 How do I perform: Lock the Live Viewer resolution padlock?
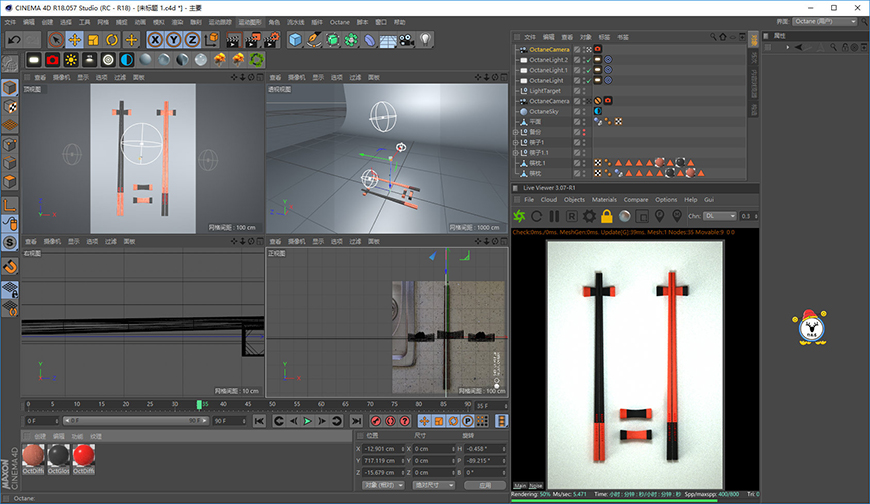(606, 216)
